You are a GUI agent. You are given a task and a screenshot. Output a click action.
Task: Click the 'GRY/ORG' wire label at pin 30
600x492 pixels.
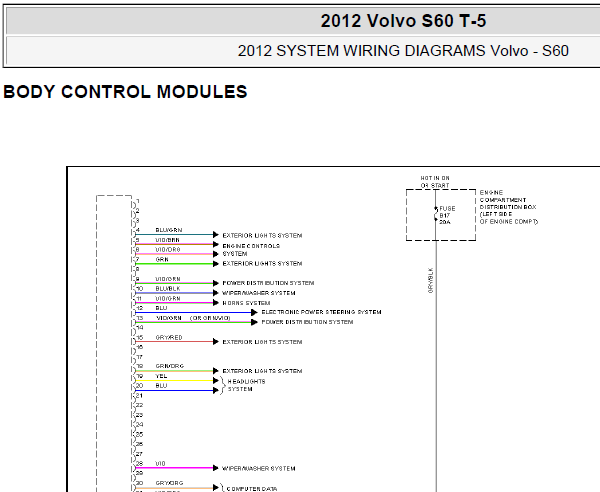[x=170, y=483]
